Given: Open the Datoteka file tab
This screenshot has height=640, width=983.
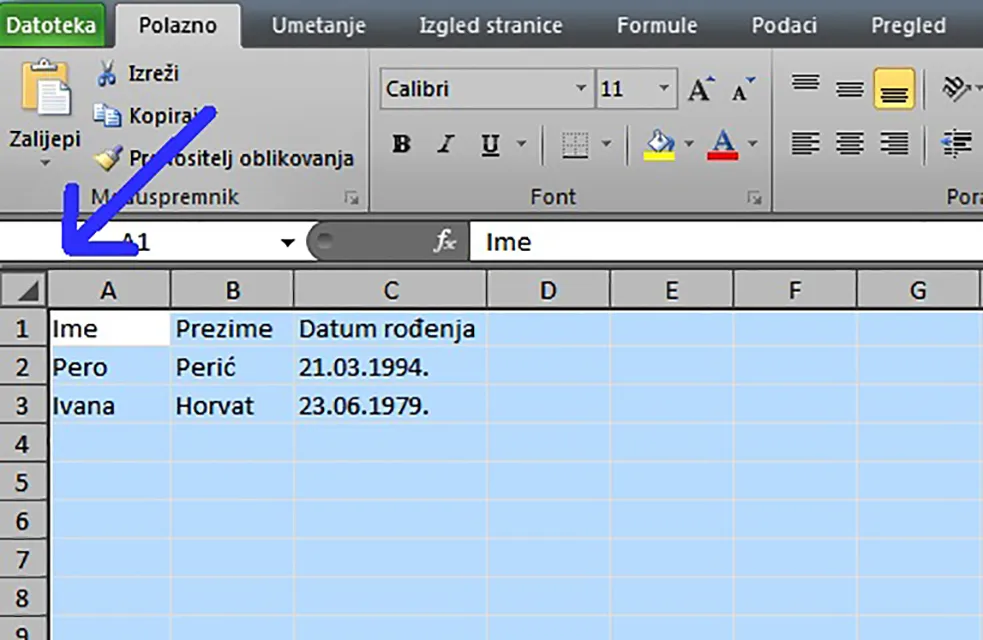Looking at the screenshot, I should 52,26.
